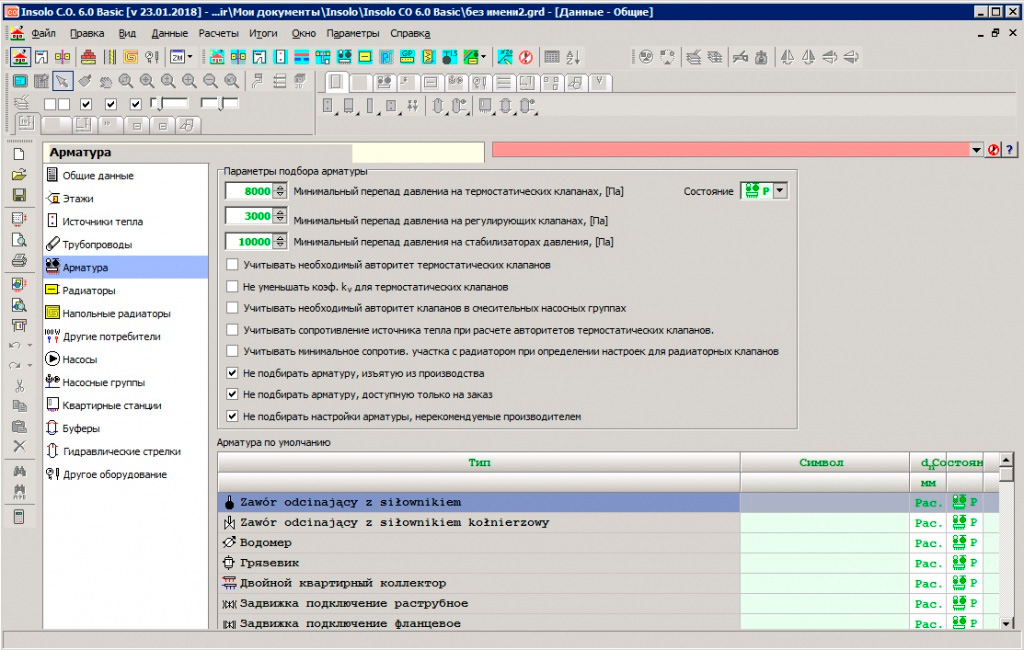Open the Файл menu
Screen dimensions: 1024x650
(x=43, y=33)
